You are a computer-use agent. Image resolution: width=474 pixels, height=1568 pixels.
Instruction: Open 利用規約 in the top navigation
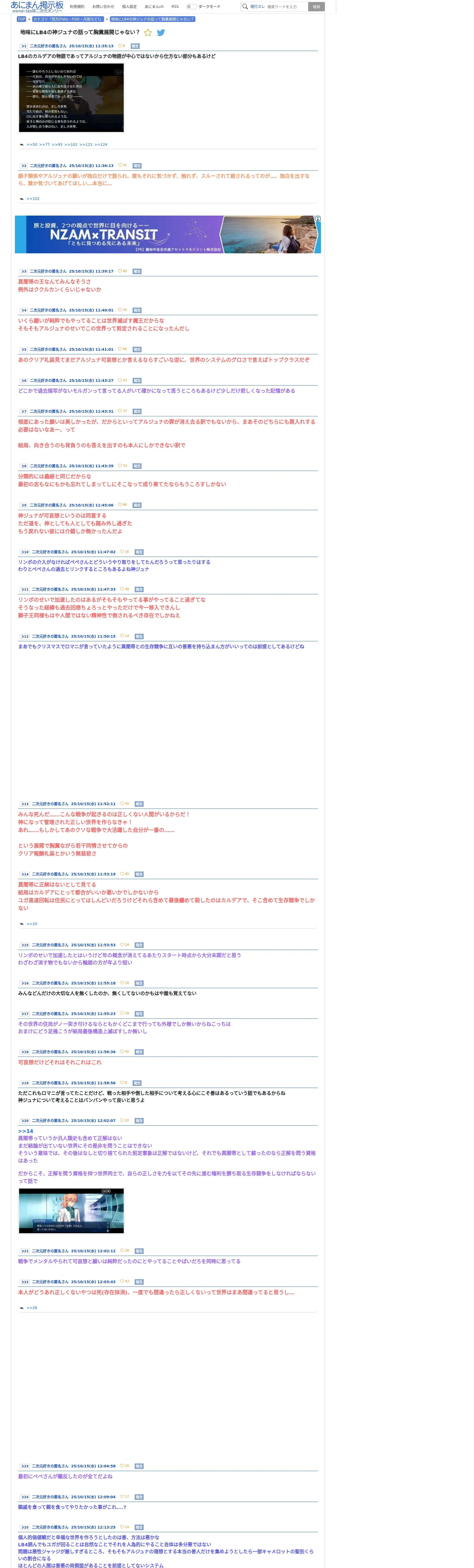click(77, 7)
